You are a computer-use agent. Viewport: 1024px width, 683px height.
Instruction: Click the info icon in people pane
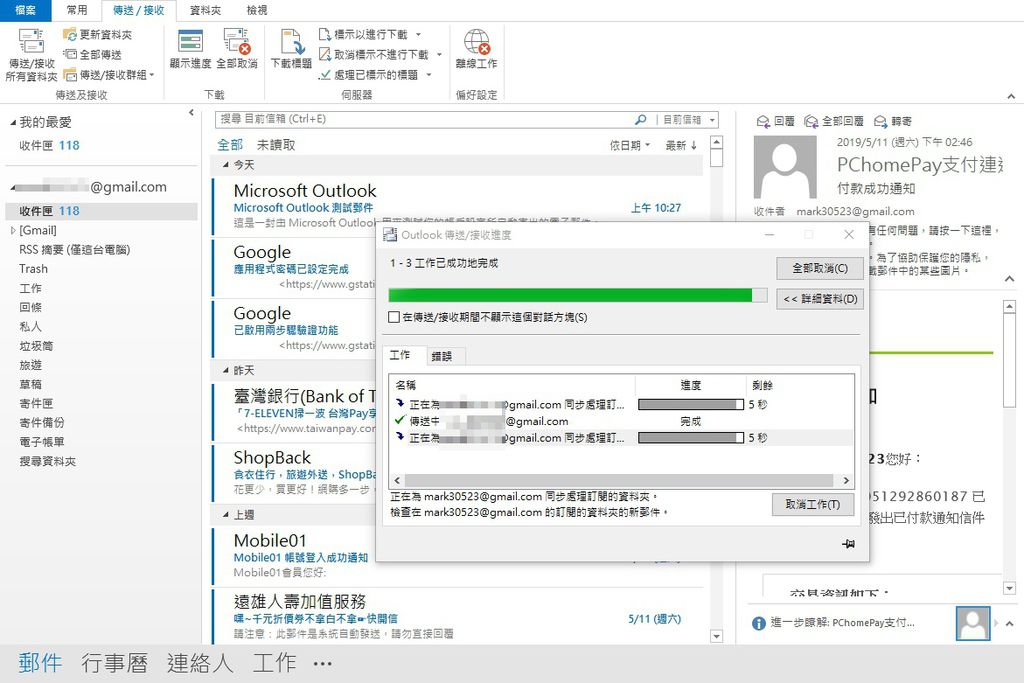pos(759,624)
